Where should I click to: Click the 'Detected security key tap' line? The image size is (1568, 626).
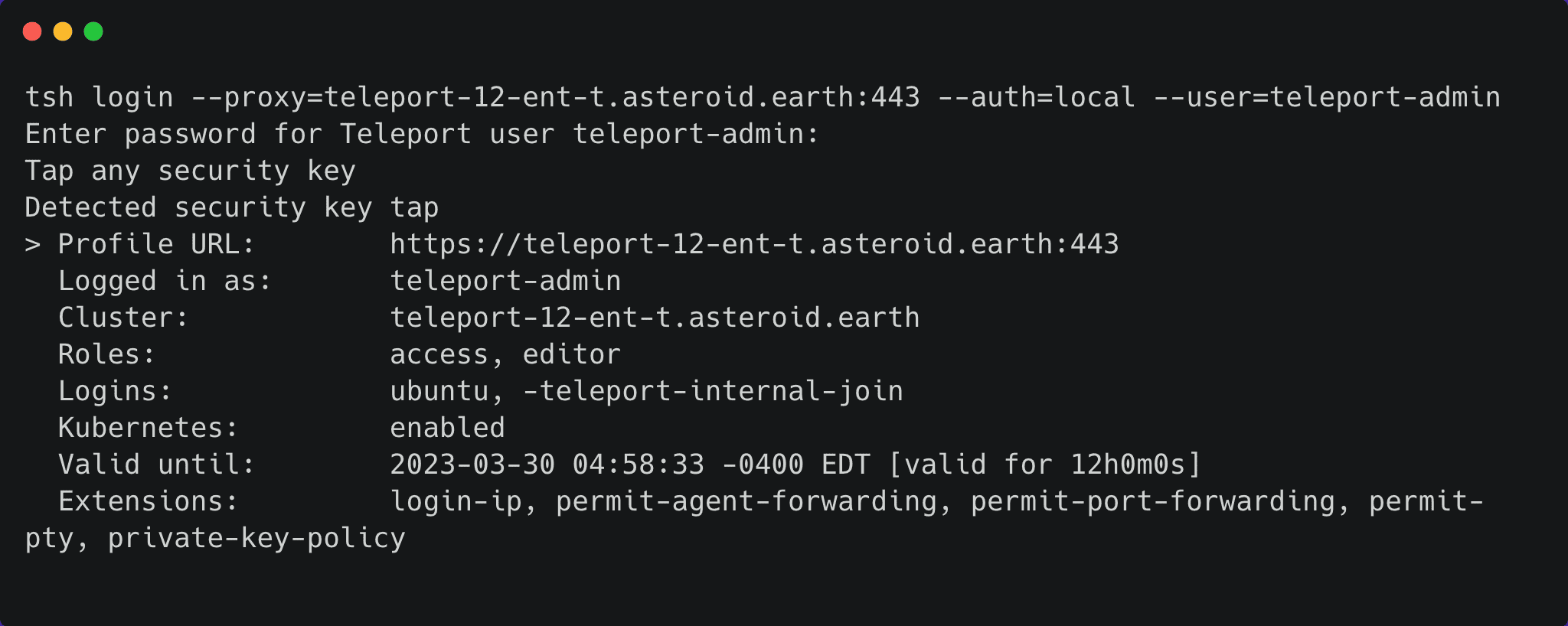pyautogui.click(x=231, y=207)
